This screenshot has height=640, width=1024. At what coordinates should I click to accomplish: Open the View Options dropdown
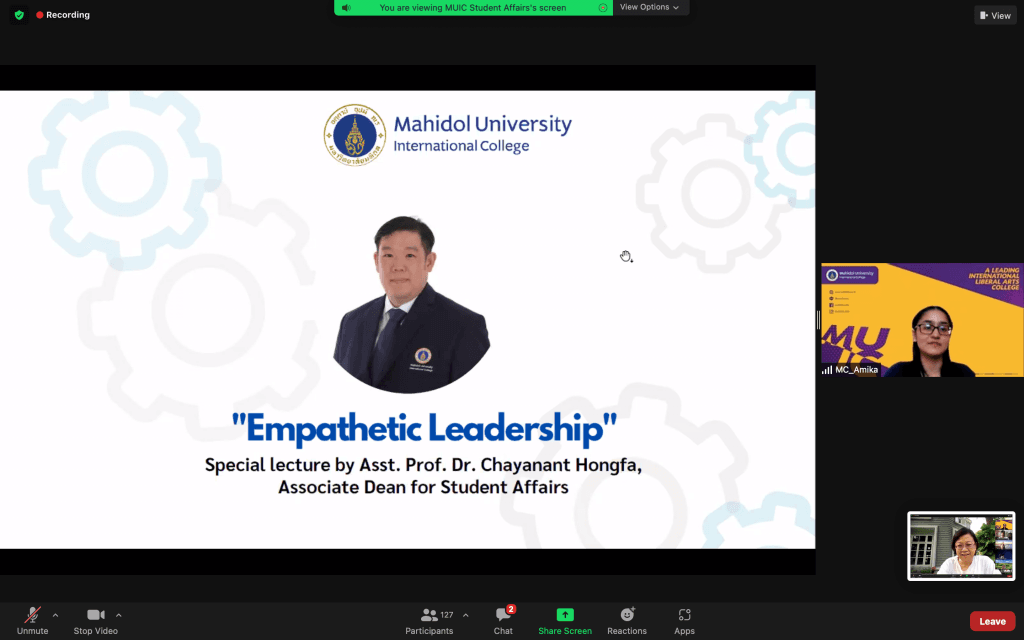pyautogui.click(x=650, y=7)
